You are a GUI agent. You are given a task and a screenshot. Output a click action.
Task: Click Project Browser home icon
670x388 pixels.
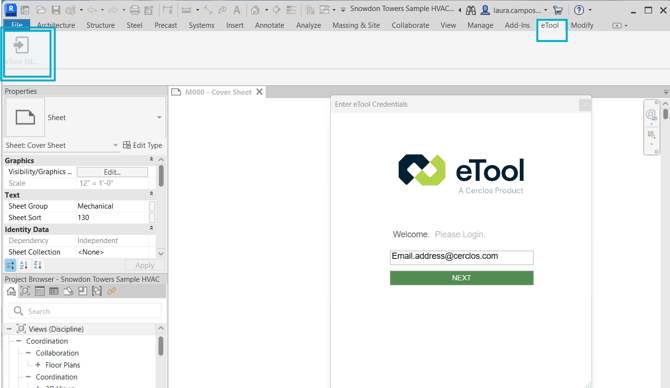click(11, 291)
